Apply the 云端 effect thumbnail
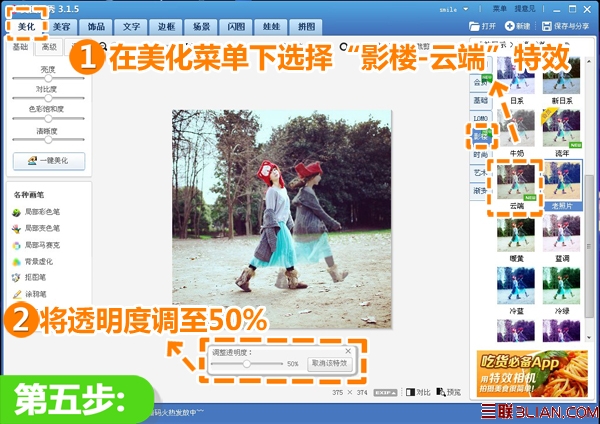Screen dimensions: 600x424 (x=516, y=183)
